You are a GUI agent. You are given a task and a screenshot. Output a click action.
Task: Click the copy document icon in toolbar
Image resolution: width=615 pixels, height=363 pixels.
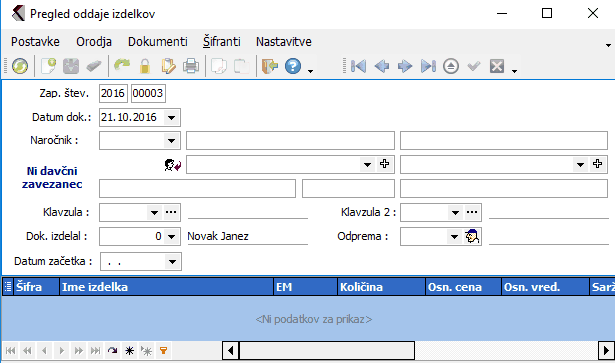pos(219,66)
